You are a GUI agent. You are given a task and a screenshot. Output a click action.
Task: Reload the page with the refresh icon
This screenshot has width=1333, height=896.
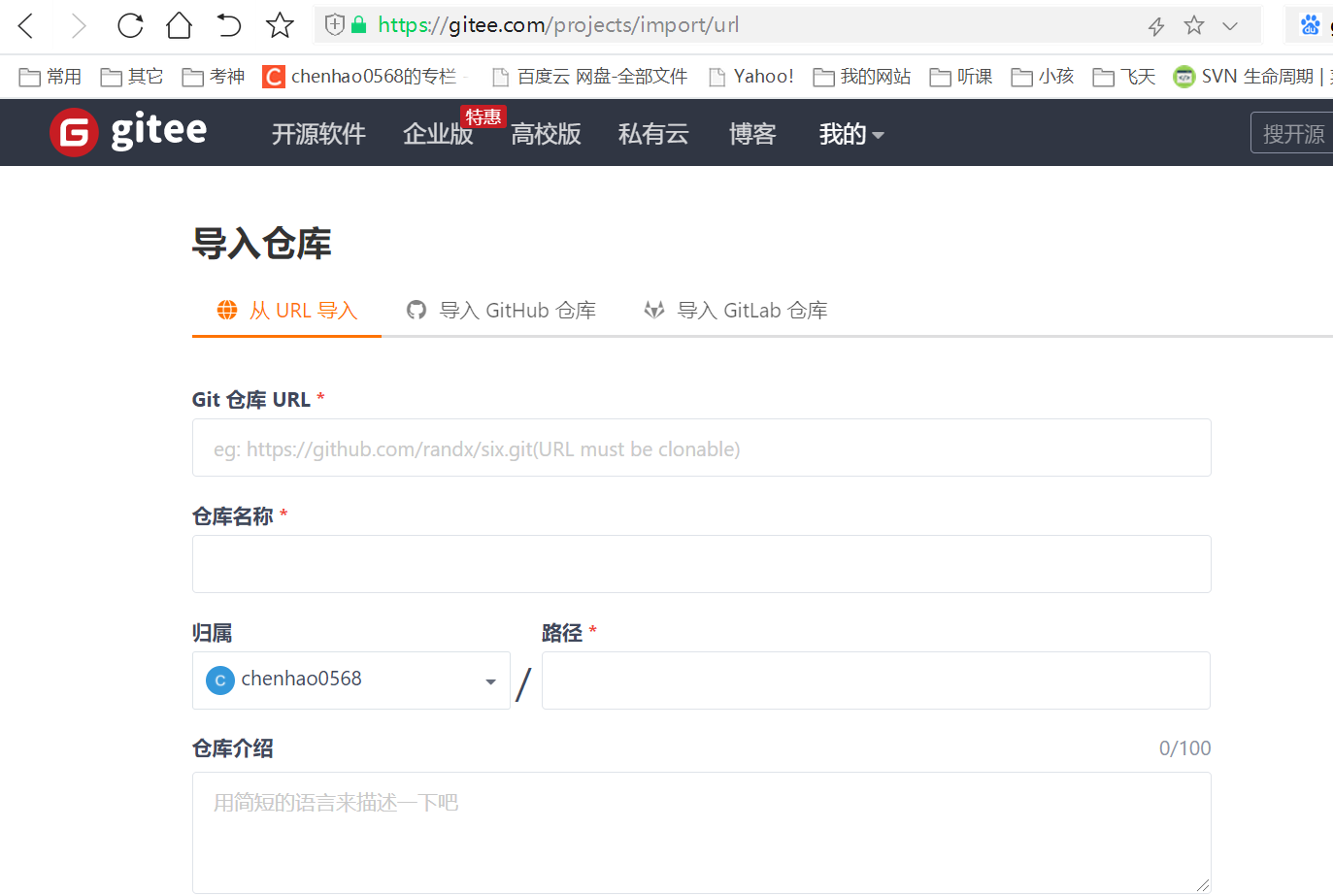coord(130,25)
